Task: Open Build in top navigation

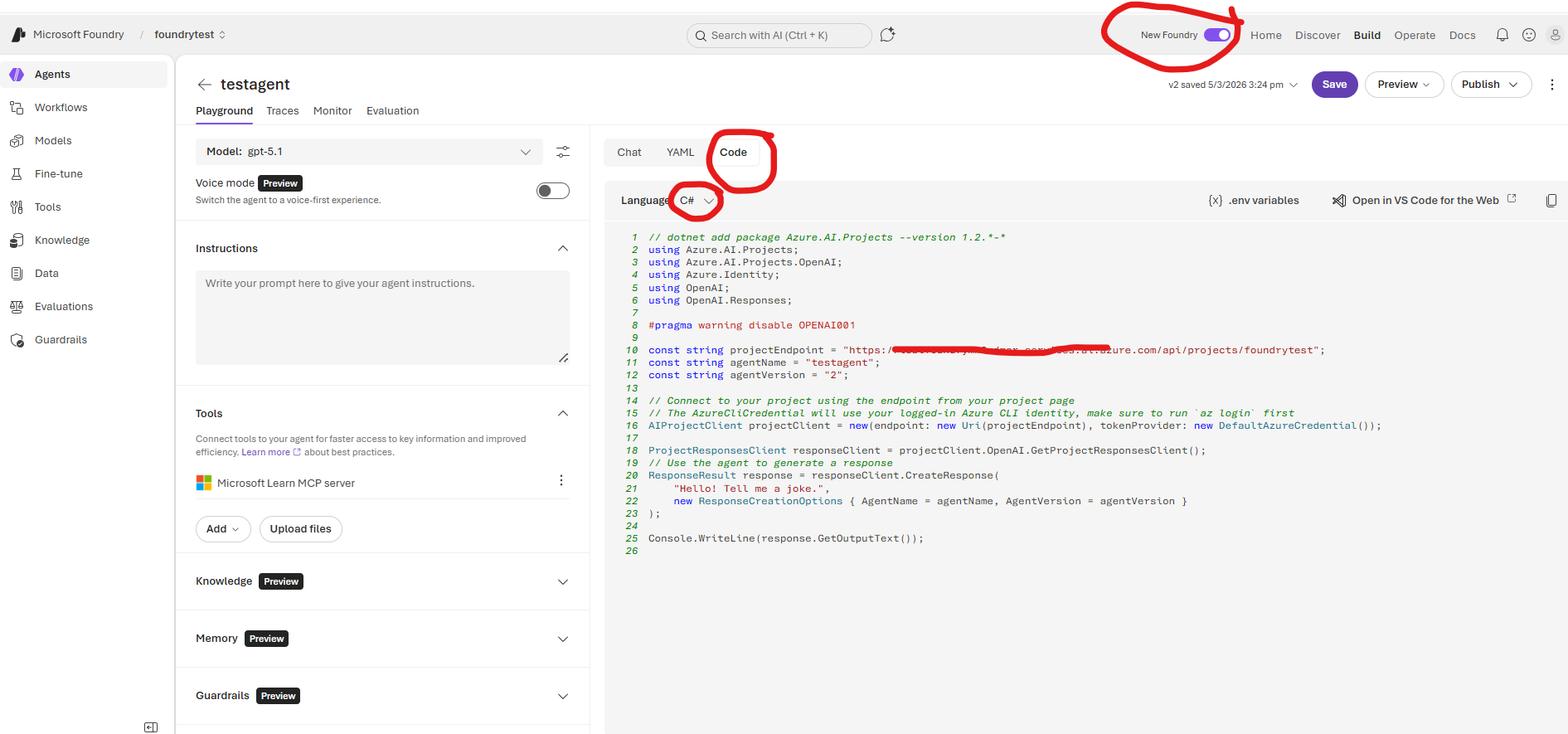Action: point(1367,36)
